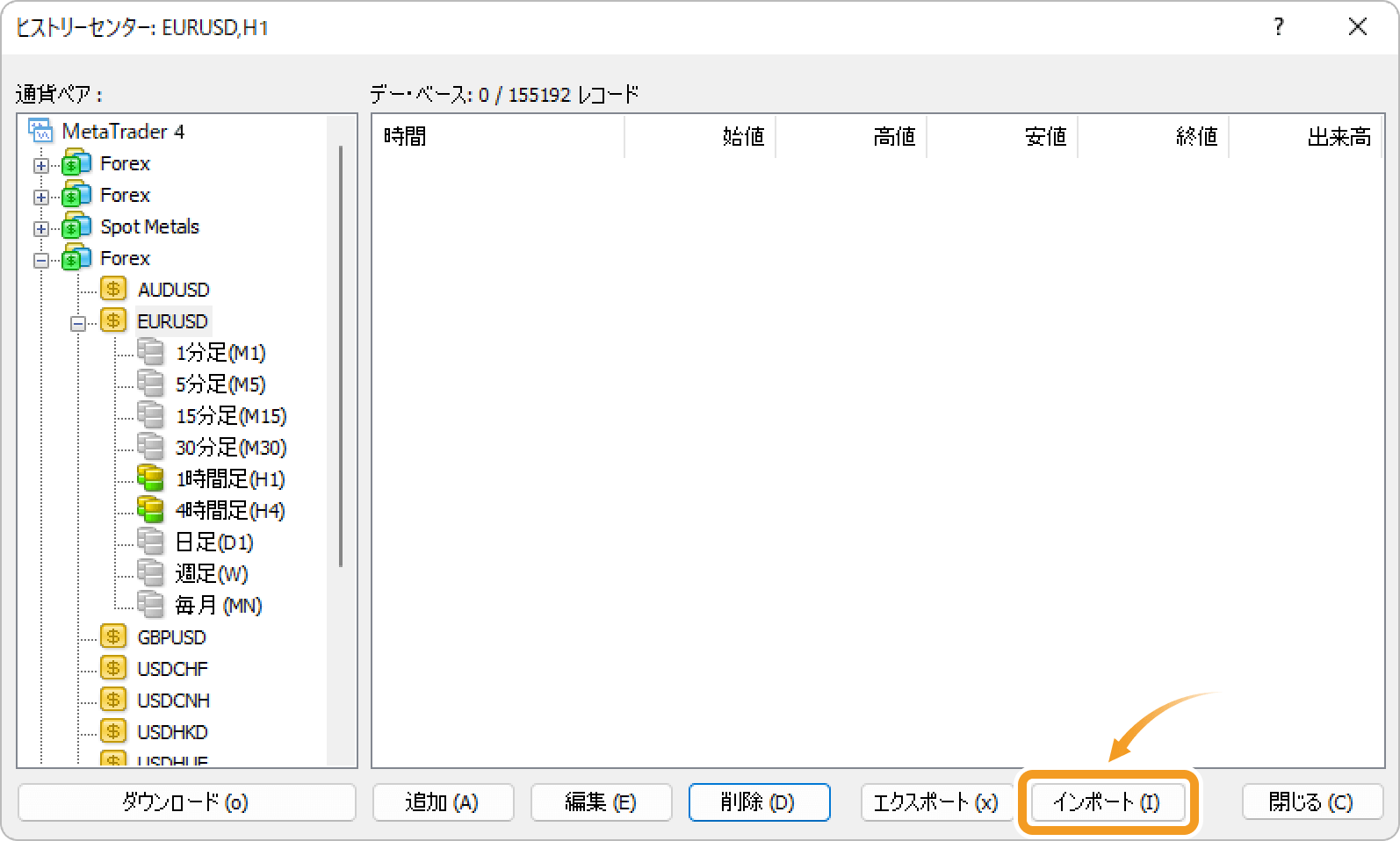Select the 毎月 (MN) timeframe label
Viewport: 1400px width, 841px height.
coord(219,606)
